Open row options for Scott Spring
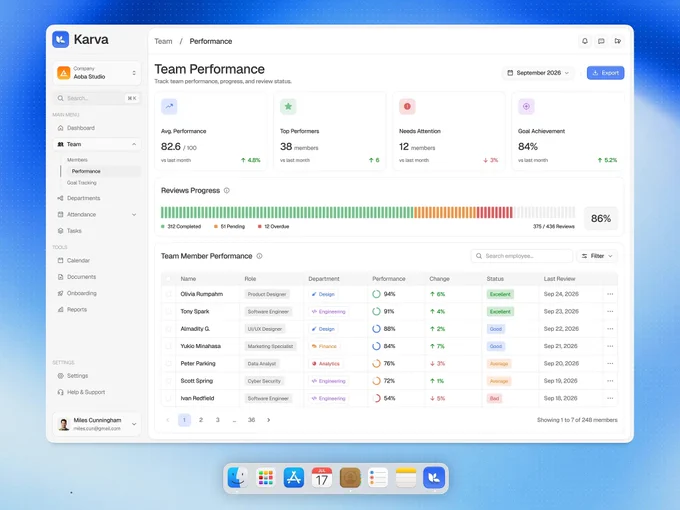The height and width of the screenshot is (510, 680). (x=610, y=381)
